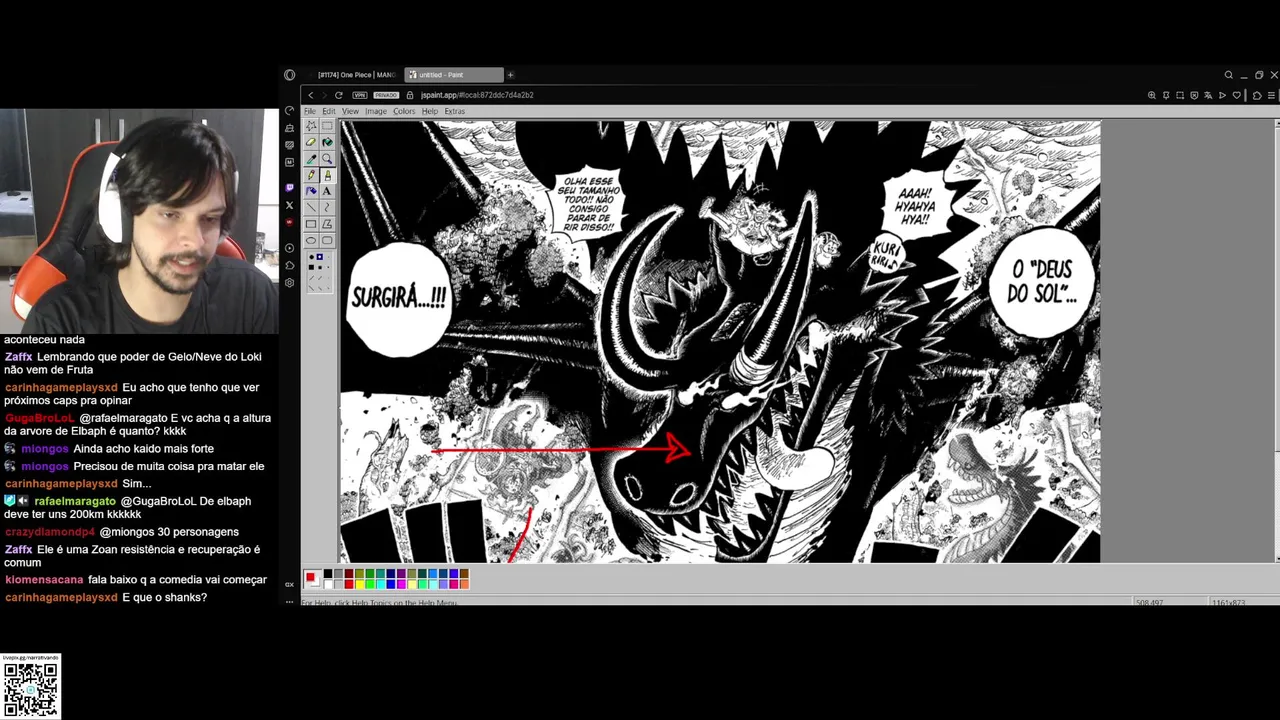1280x720 pixels.
Task: Go back in the browser
Action: (311, 95)
